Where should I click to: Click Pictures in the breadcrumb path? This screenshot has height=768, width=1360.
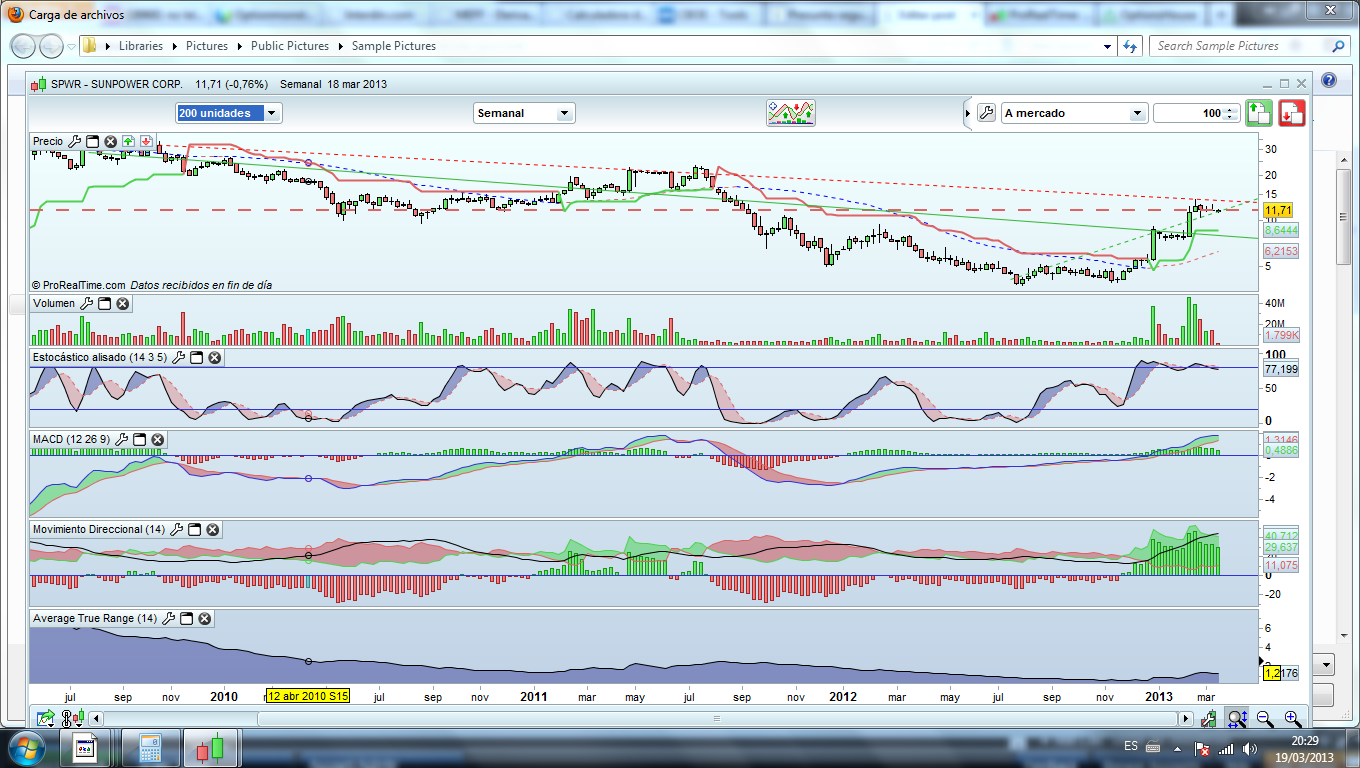(206, 46)
